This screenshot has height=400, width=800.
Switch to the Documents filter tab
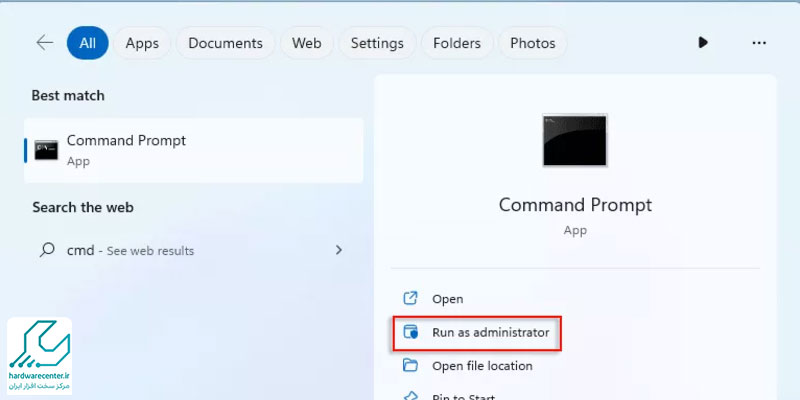(x=226, y=43)
